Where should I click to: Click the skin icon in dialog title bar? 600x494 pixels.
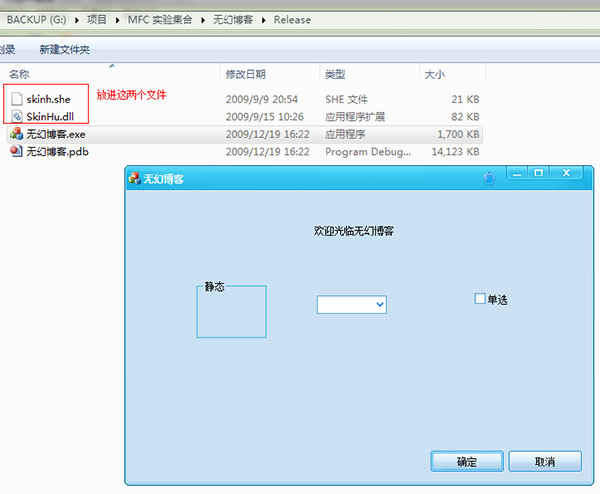click(489, 178)
